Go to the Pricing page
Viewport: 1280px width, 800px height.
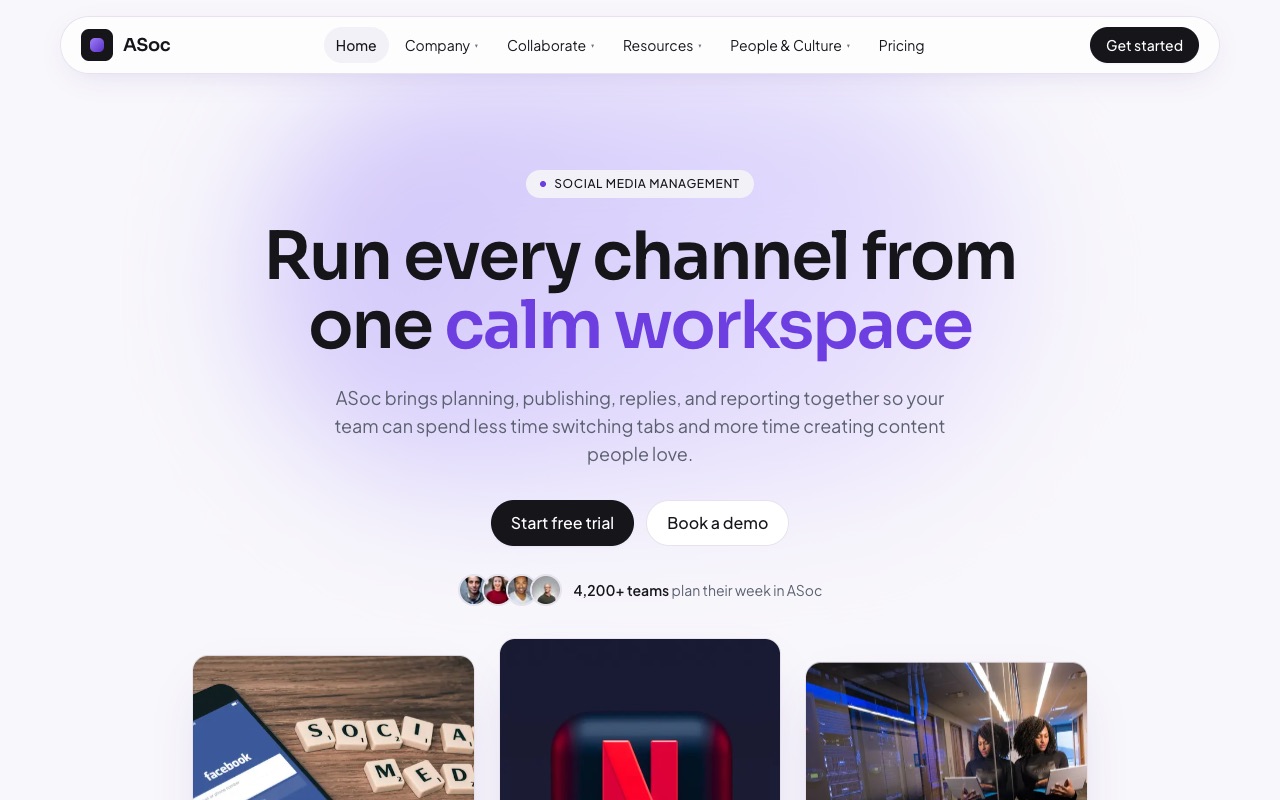pyautogui.click(x=901, y=45)
